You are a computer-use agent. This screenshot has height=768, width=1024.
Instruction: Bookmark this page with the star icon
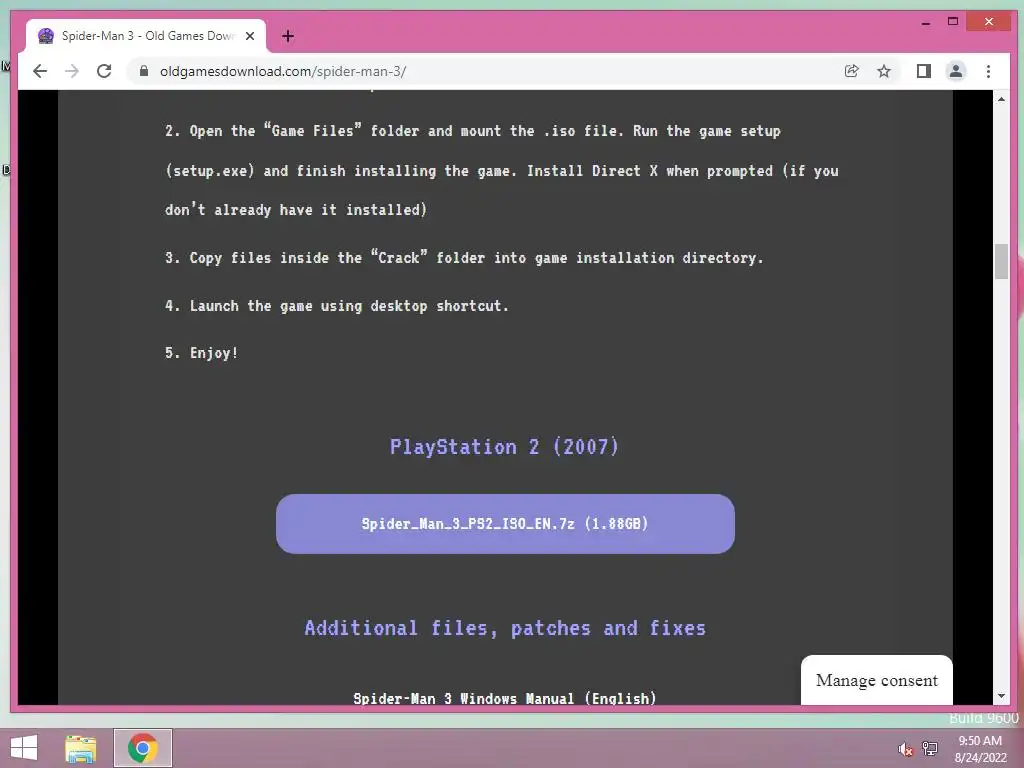[884, 71]
